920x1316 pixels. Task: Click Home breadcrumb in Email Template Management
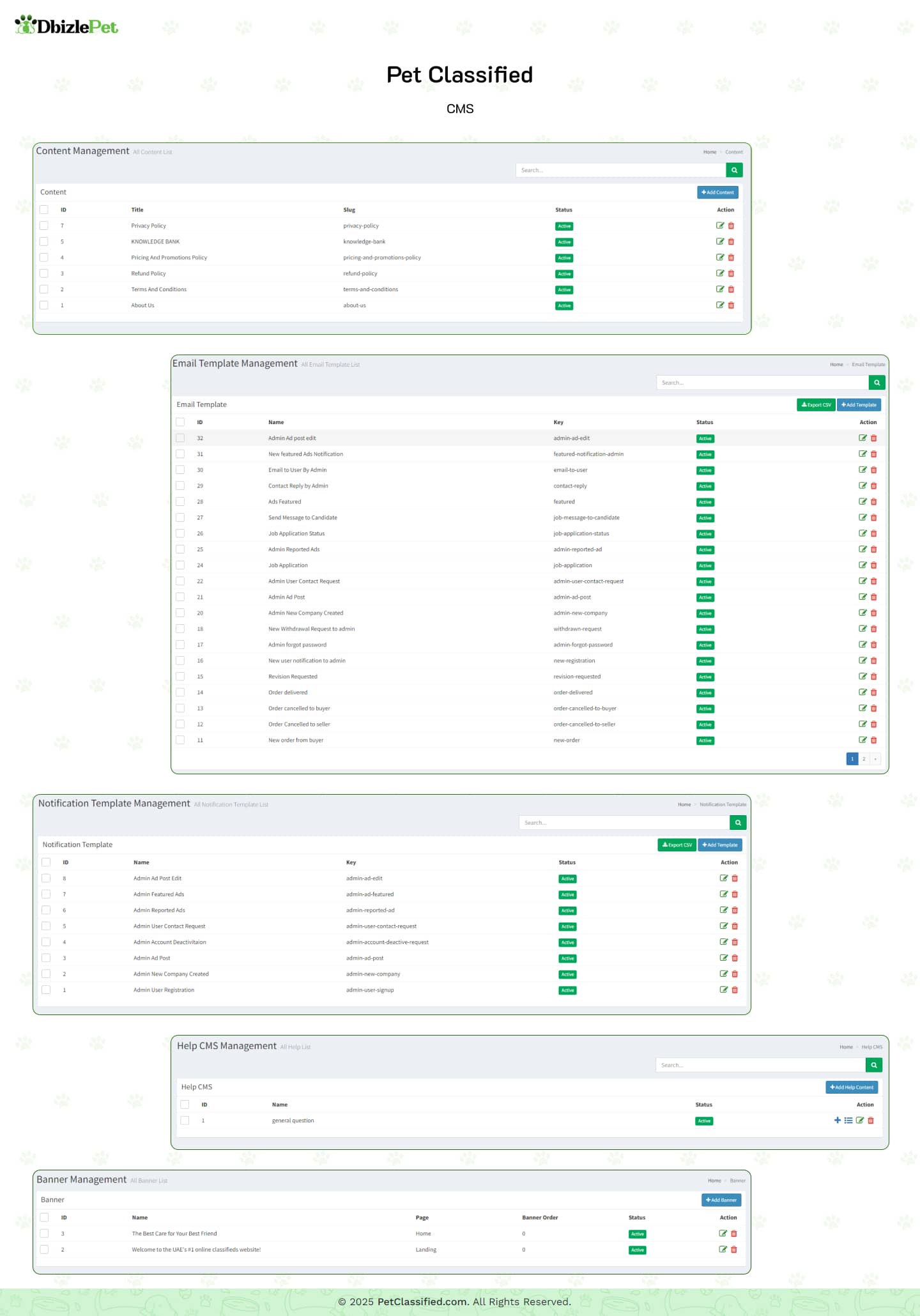[x=837, y=365]
